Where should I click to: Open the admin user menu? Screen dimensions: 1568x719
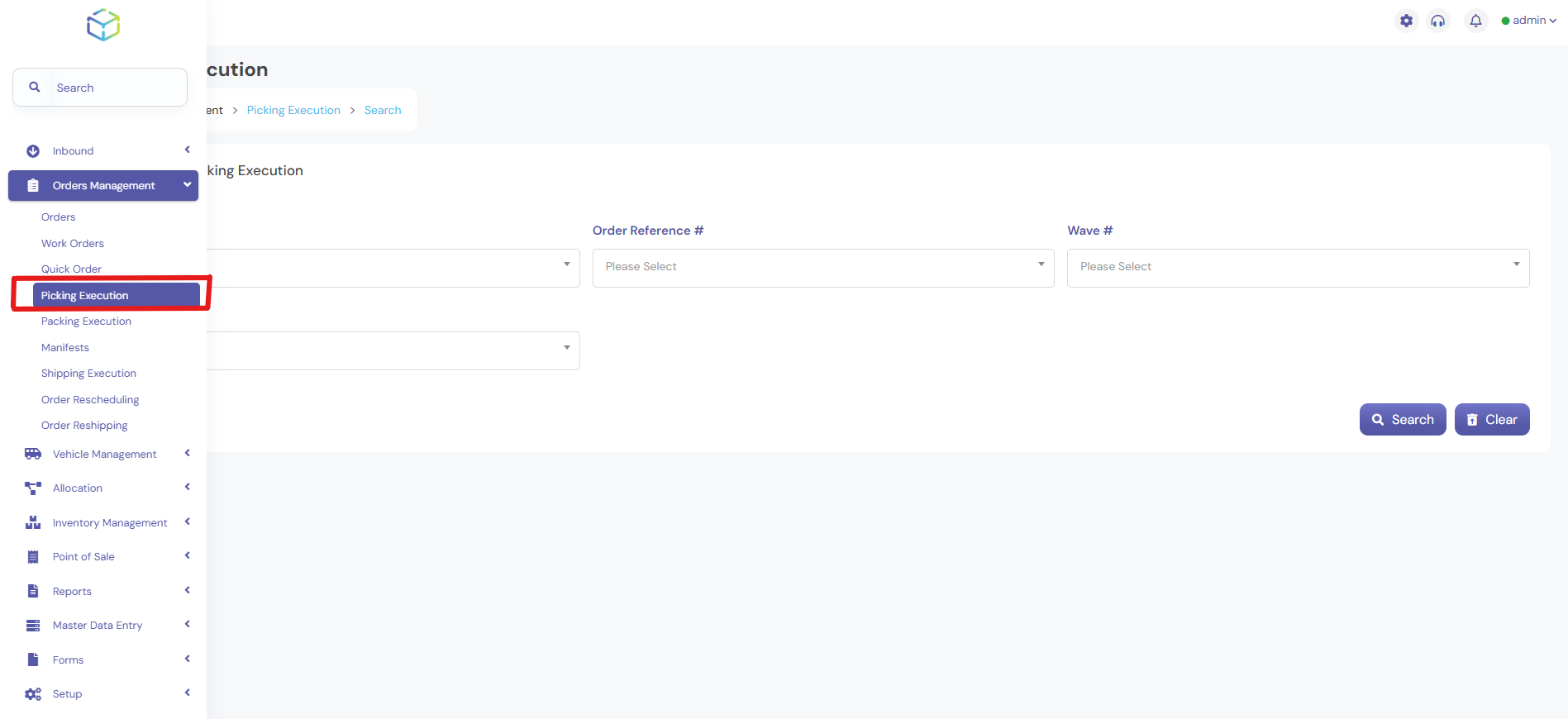[x=1529, y=21]
